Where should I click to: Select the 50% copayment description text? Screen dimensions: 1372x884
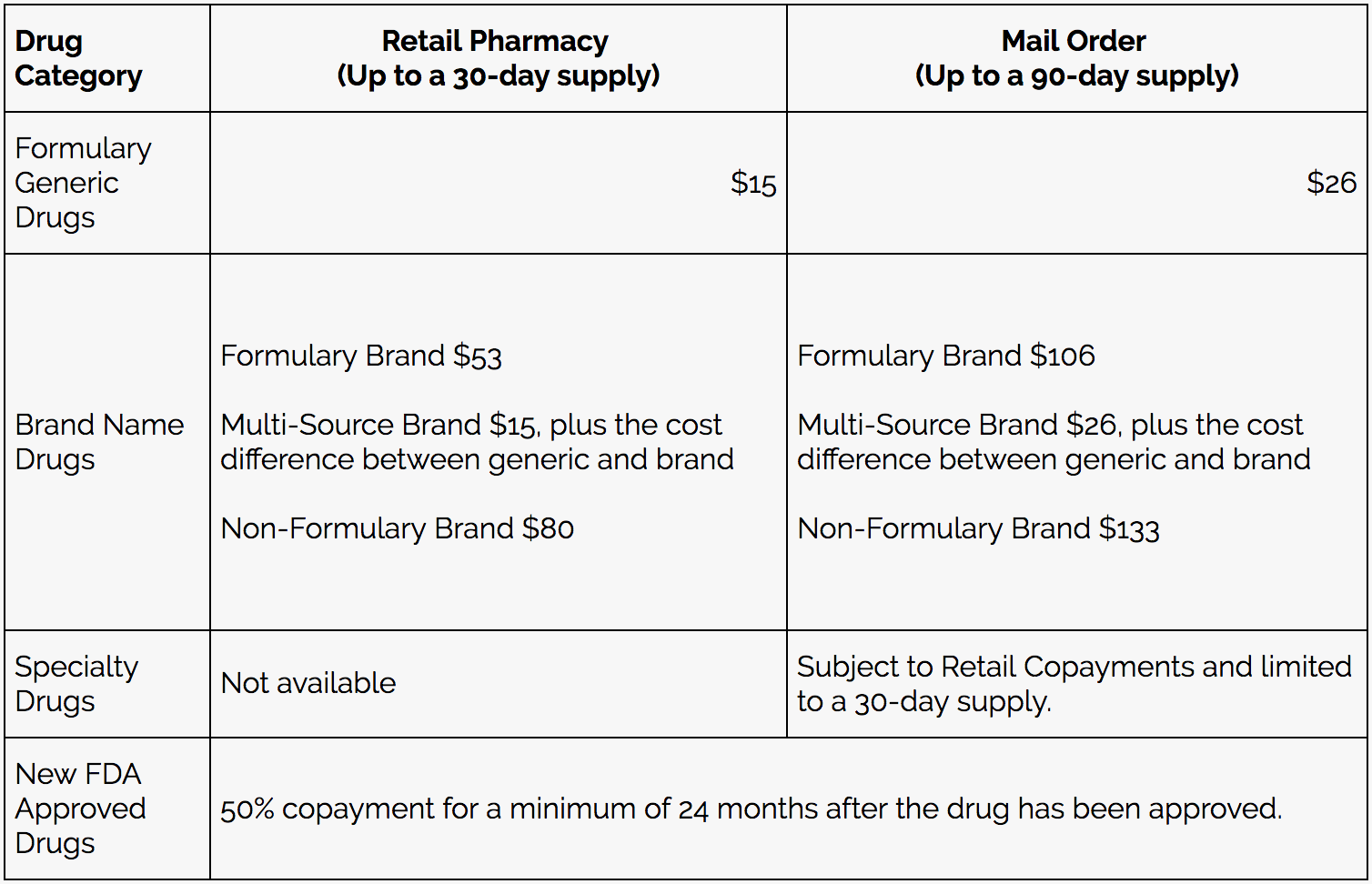(x=751, y=809)
